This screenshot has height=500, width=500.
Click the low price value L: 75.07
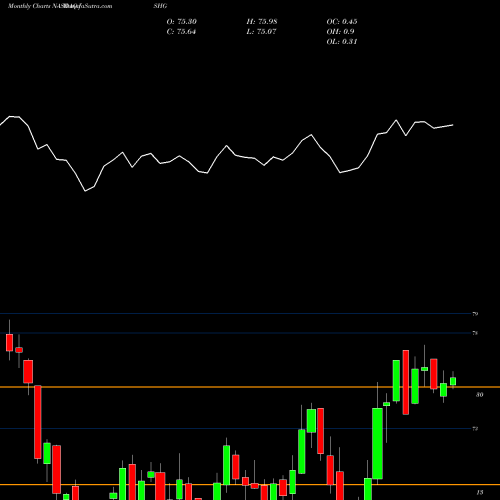click(x=262, y=32)
